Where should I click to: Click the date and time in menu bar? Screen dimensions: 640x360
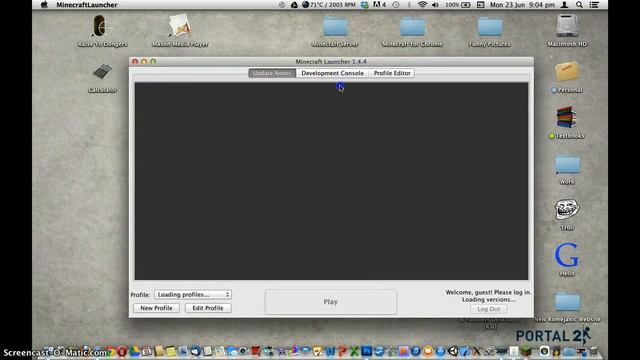(x=522, y=5)
